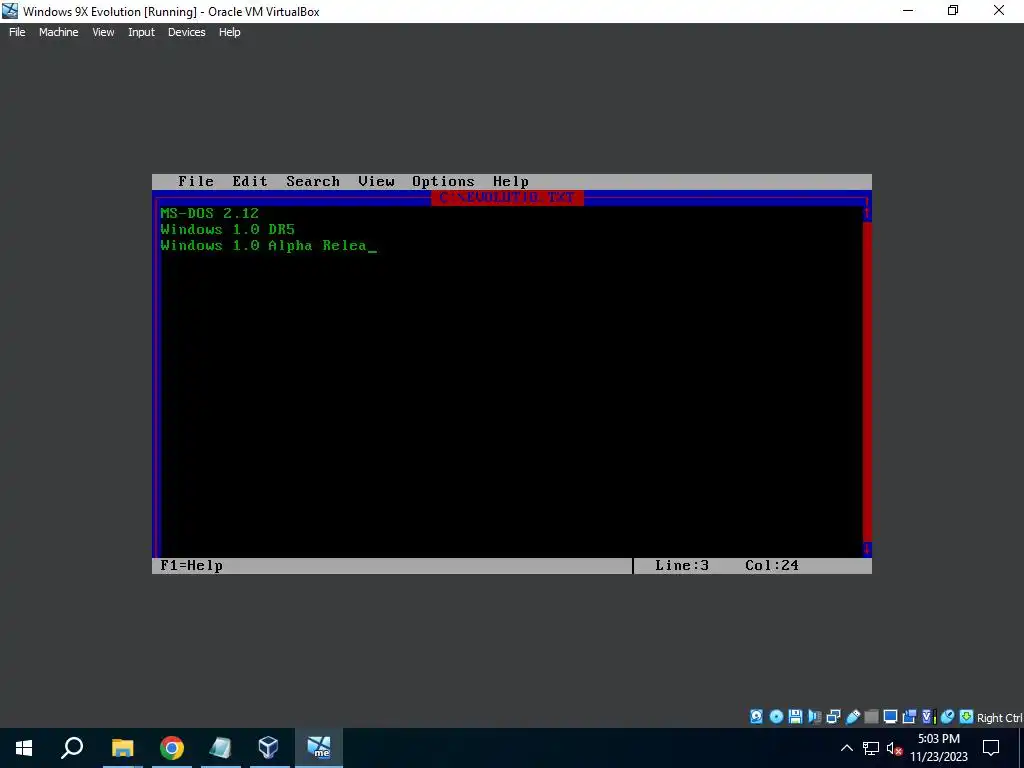This screenshot has width=1024, height=768.
Task: Click the network tray icon
Action: point(871,748)
